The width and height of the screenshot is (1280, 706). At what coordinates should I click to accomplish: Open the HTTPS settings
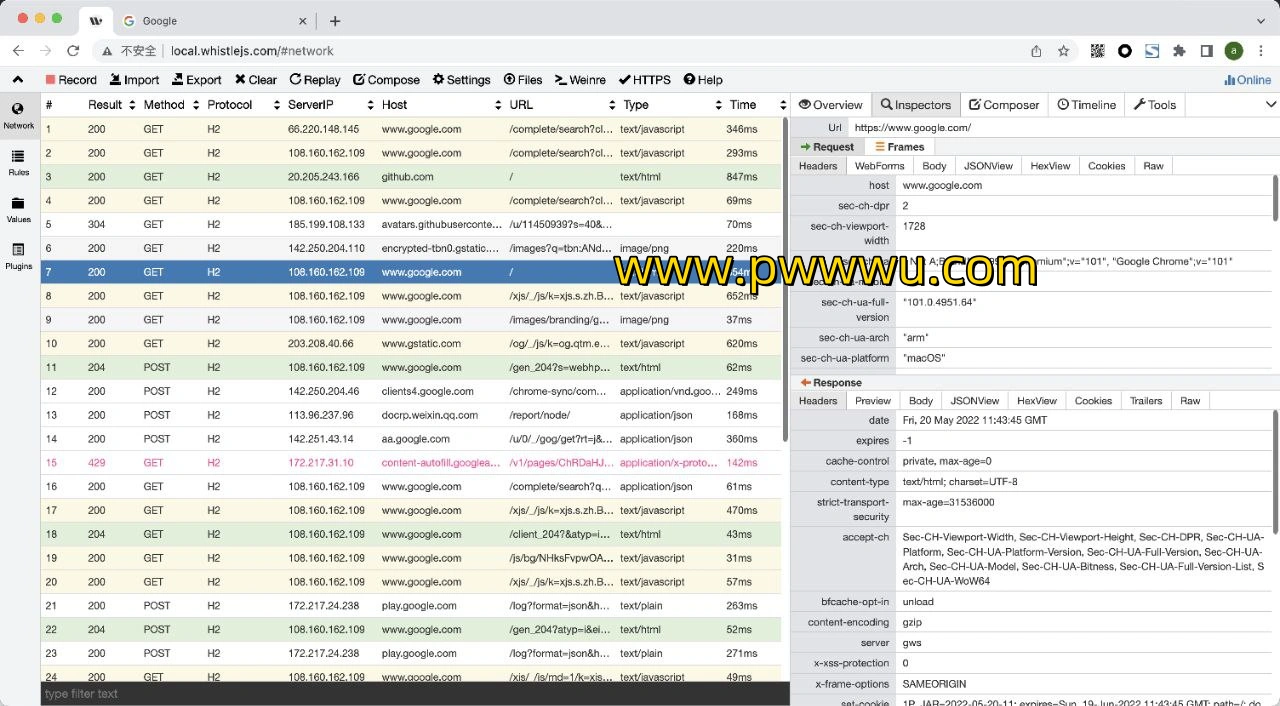pyautogui.click(x=645, y=80)
